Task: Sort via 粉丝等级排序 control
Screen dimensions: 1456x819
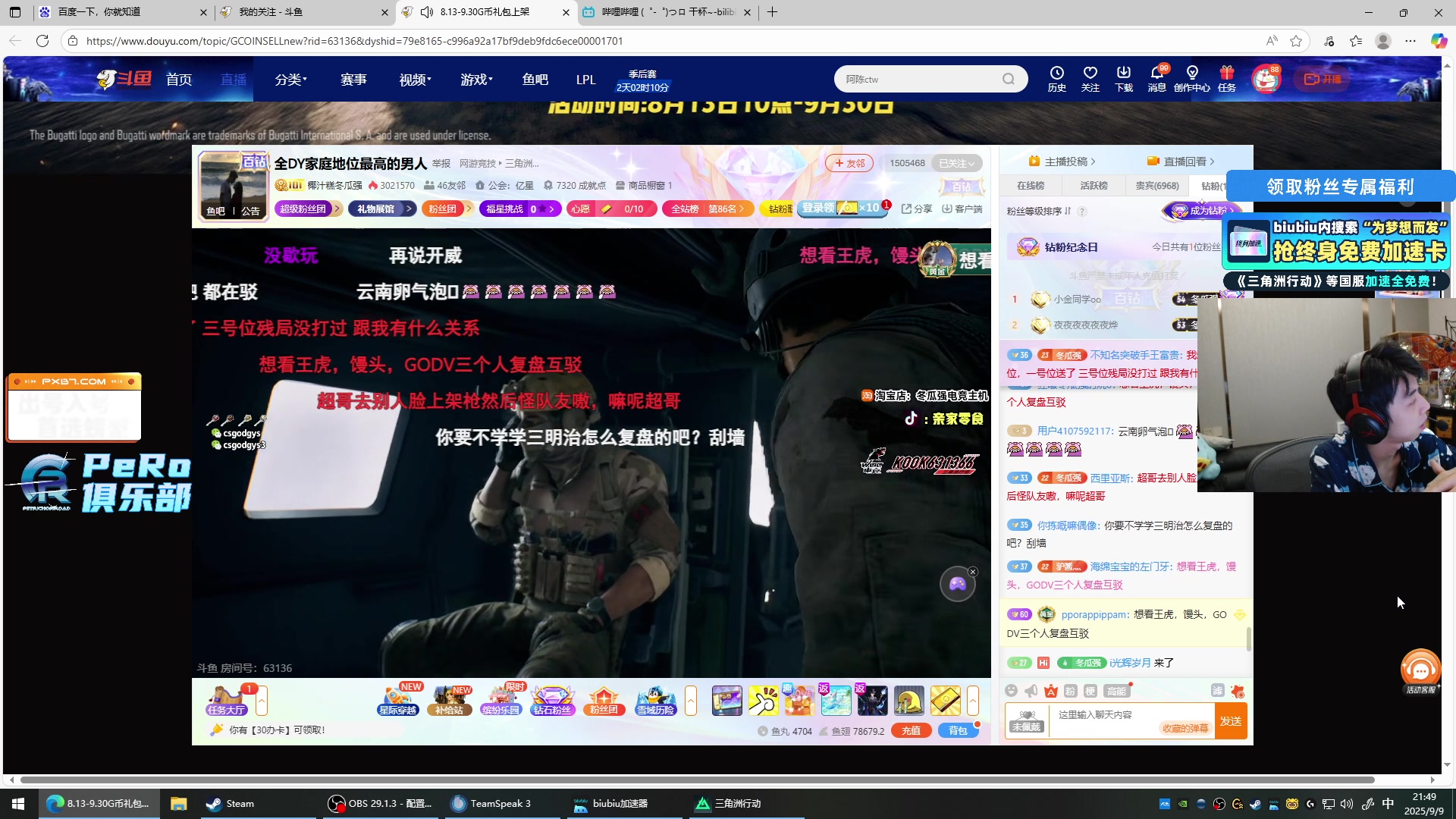Action: point(1039,211)
